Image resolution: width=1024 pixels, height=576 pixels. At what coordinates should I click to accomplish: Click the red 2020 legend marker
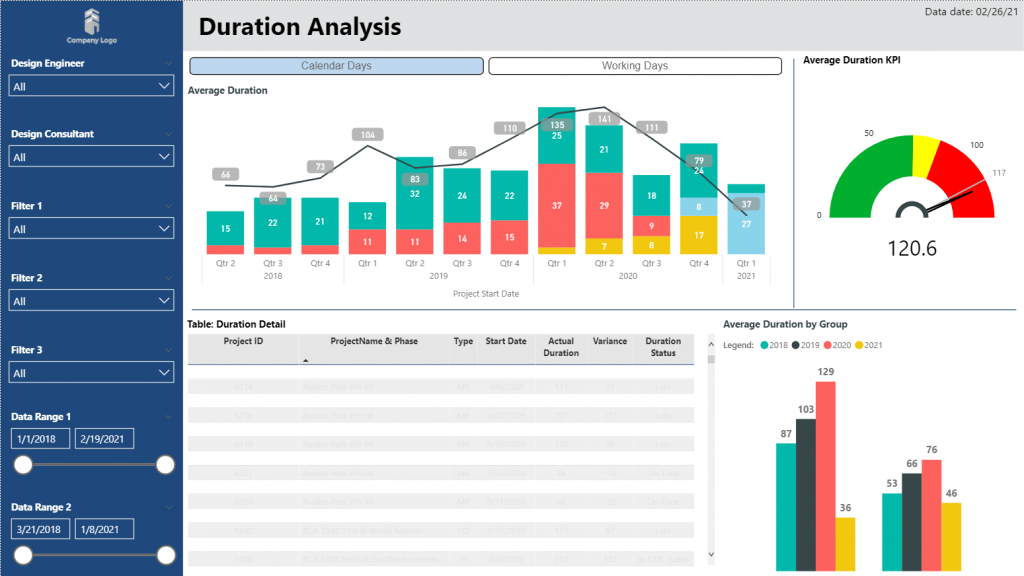(829, 343)
